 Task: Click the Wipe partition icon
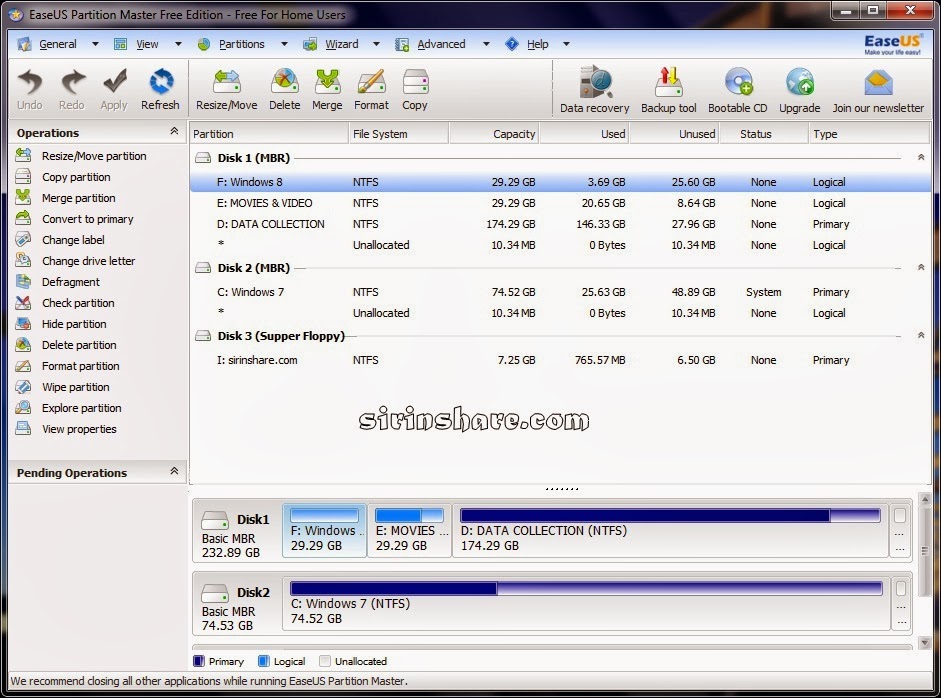[23, 387]
